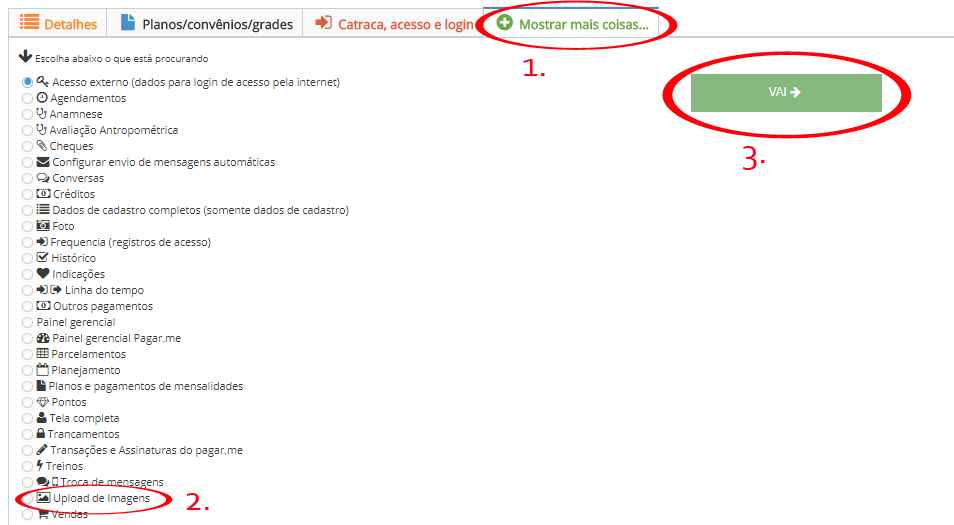This screenshot has height=525, width=954.
Task: Open the Mostrar mais coisas tab
Action: [572, 24]
